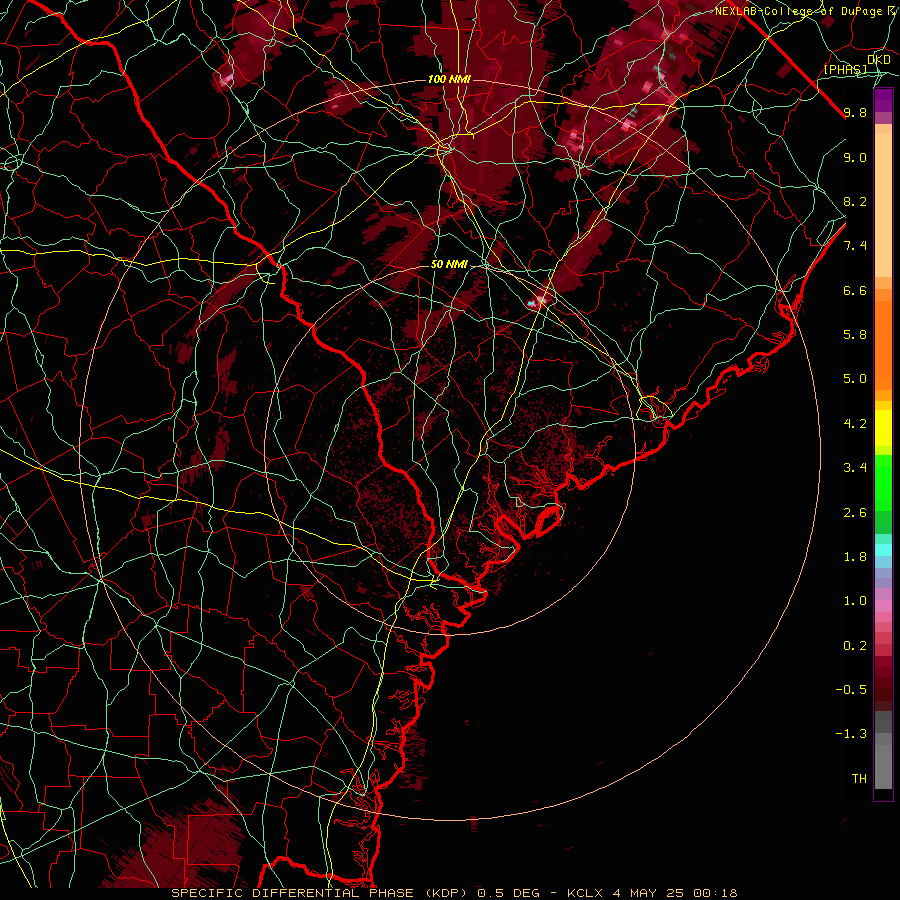Click the "100 NMI" range ring label
Image resolution: width=900 pixels, height=900 pixels.
[449, 79]
